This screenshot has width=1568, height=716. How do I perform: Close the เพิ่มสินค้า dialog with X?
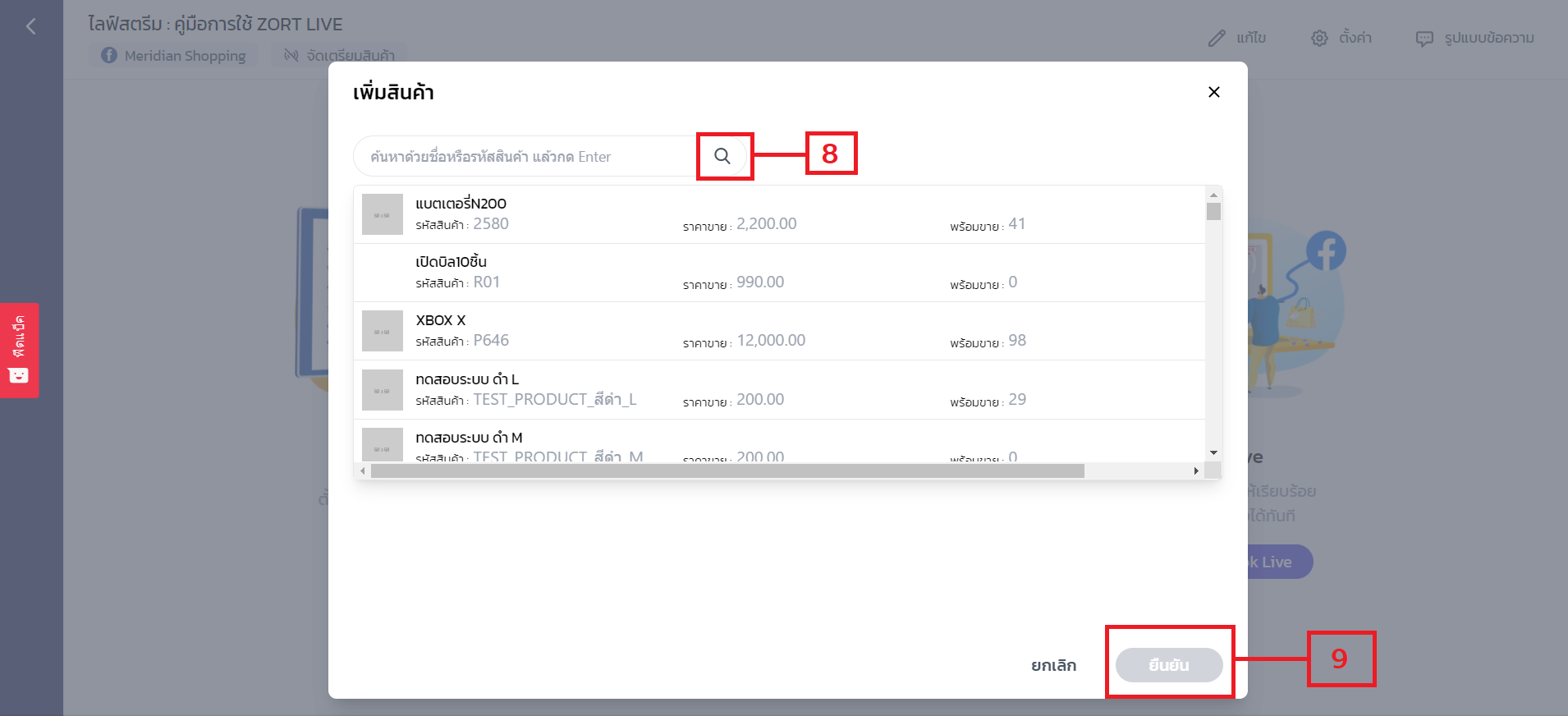click(1214, 92)
